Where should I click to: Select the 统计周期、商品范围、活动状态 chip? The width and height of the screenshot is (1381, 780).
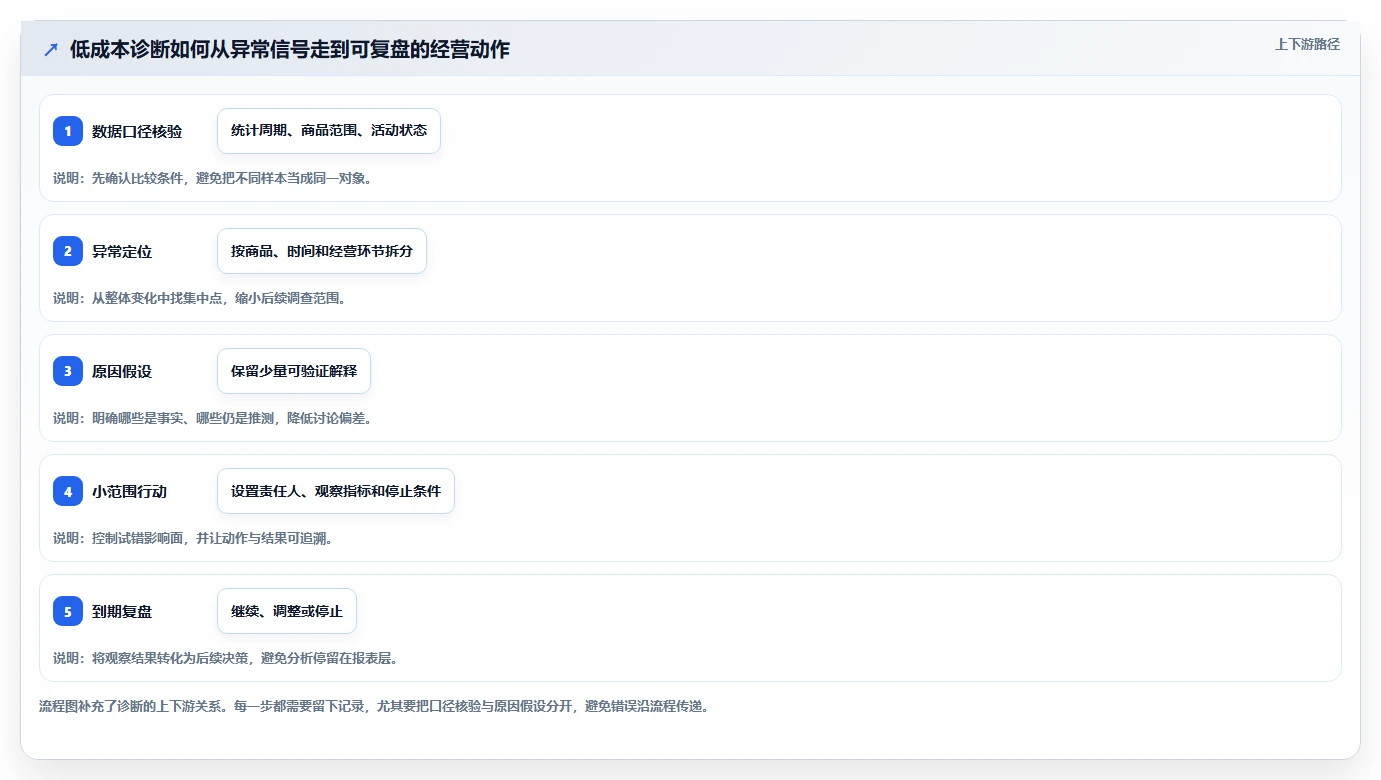pos(329,131)
